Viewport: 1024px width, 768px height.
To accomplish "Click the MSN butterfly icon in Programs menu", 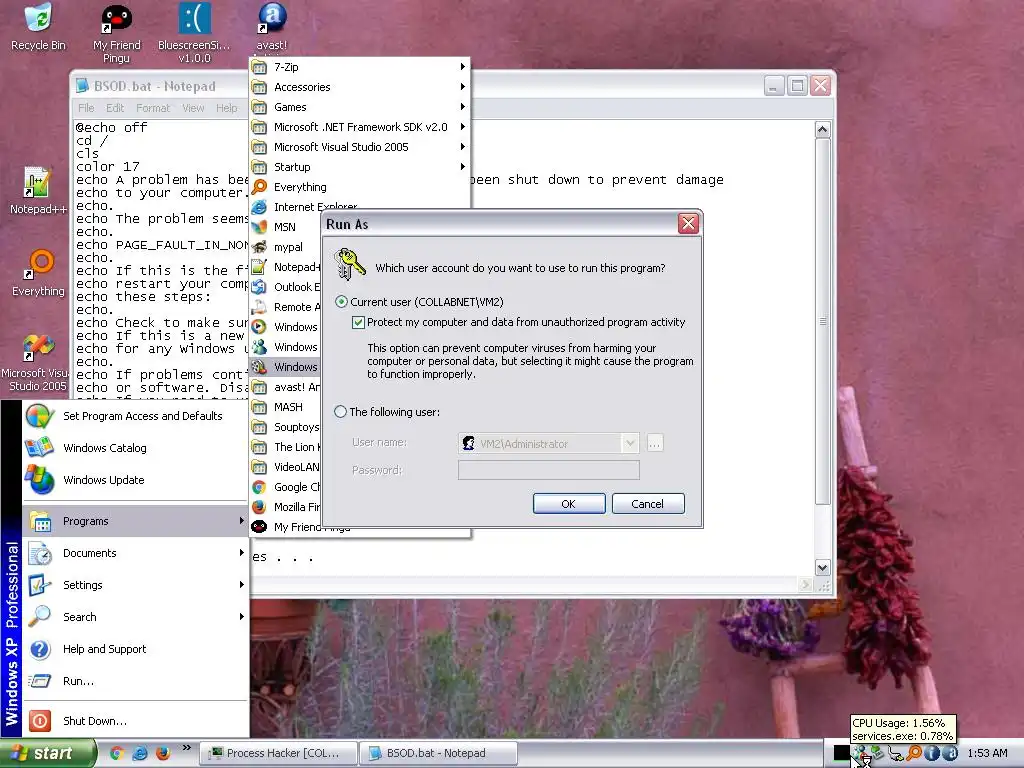I will (x=259, y=227).
